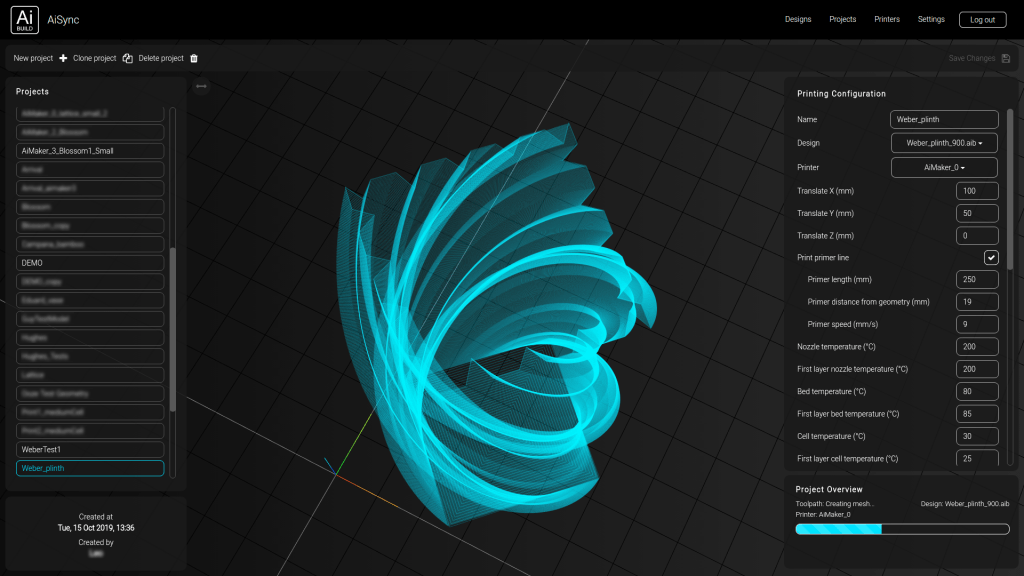Click the toolpath progress bar

point(903,529)
